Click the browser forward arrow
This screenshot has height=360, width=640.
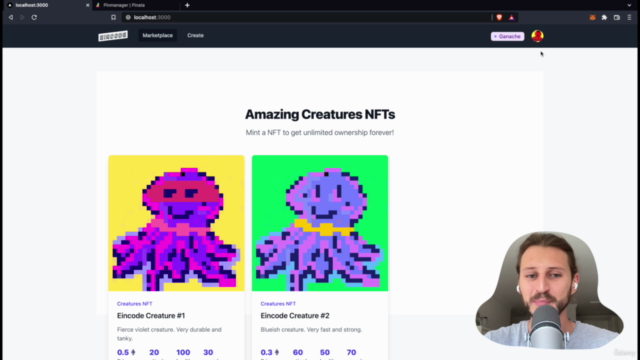[x=22, y=18]
